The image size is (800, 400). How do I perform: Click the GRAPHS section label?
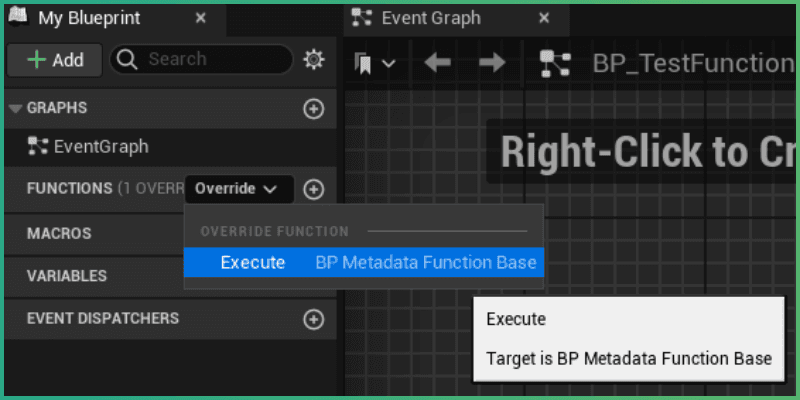point(57,108)
